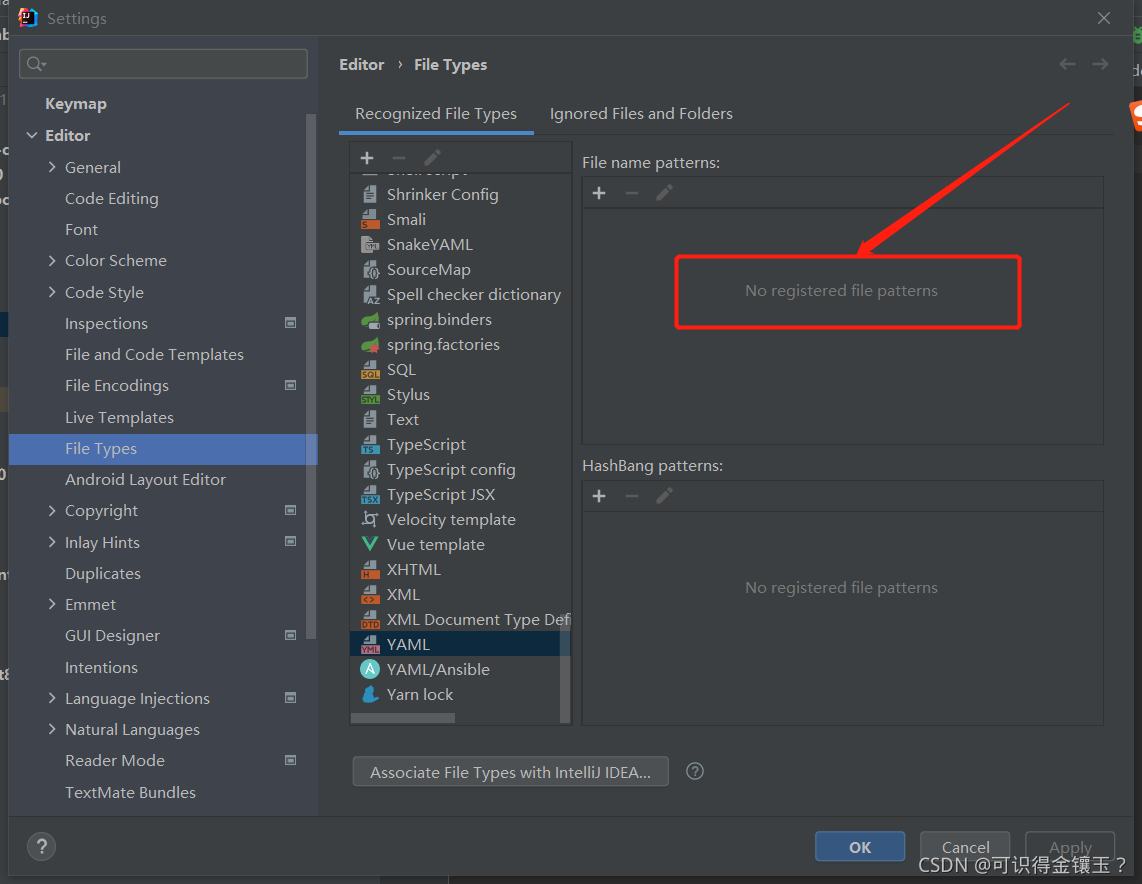Remove selected file type with minus icon
The image size is (1142, 884).
(x=399, y=158)
